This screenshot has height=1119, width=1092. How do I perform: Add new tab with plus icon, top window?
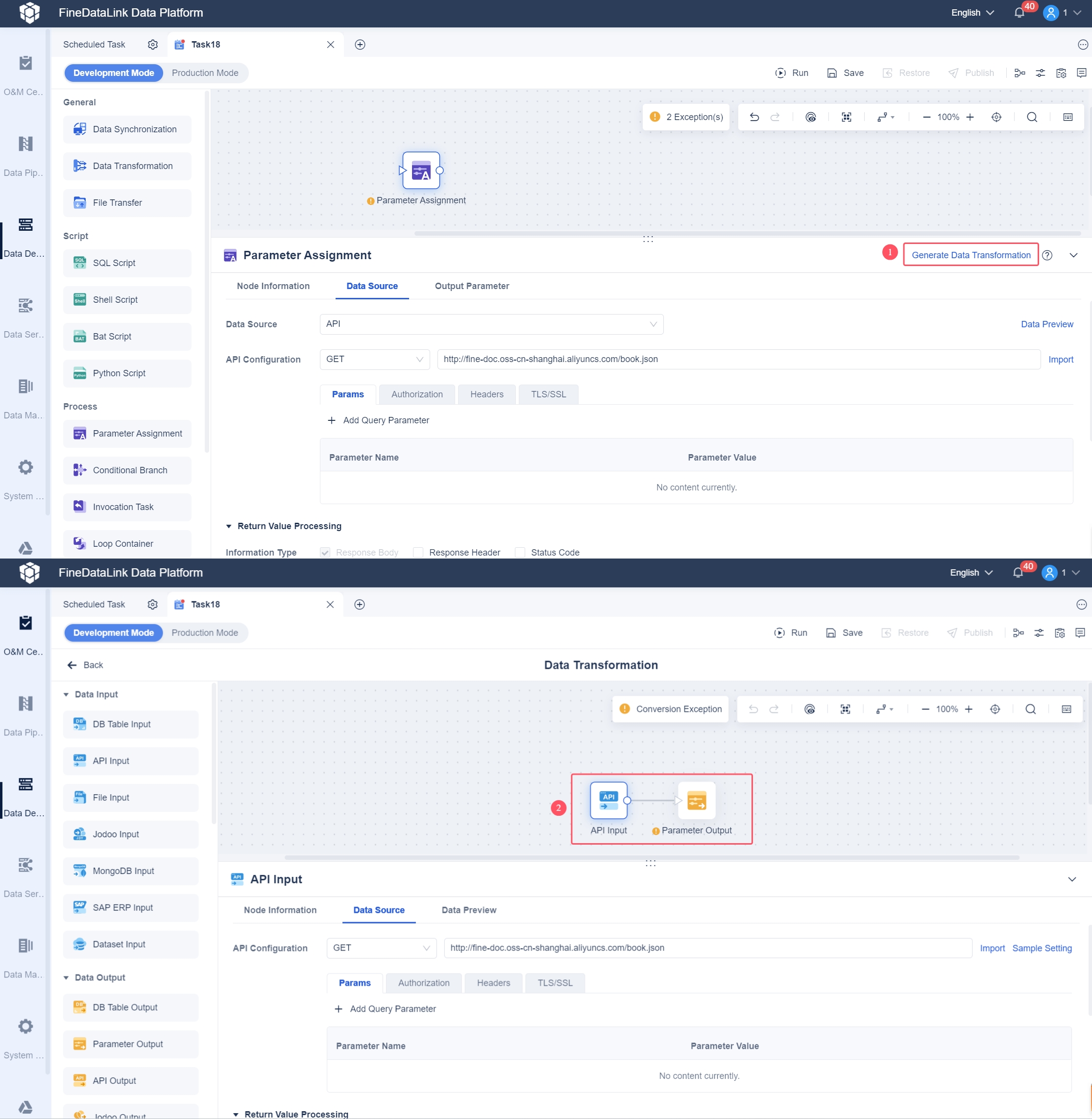point(360,45)
